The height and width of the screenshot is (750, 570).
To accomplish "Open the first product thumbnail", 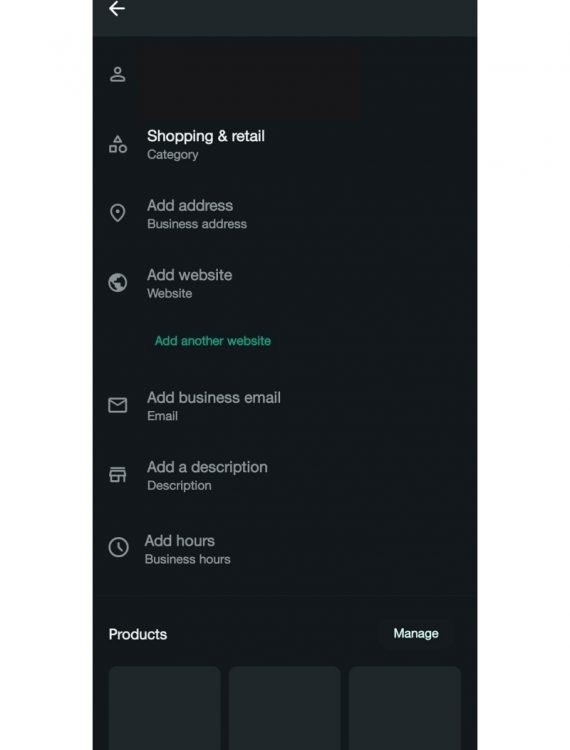I will [164, 708].
